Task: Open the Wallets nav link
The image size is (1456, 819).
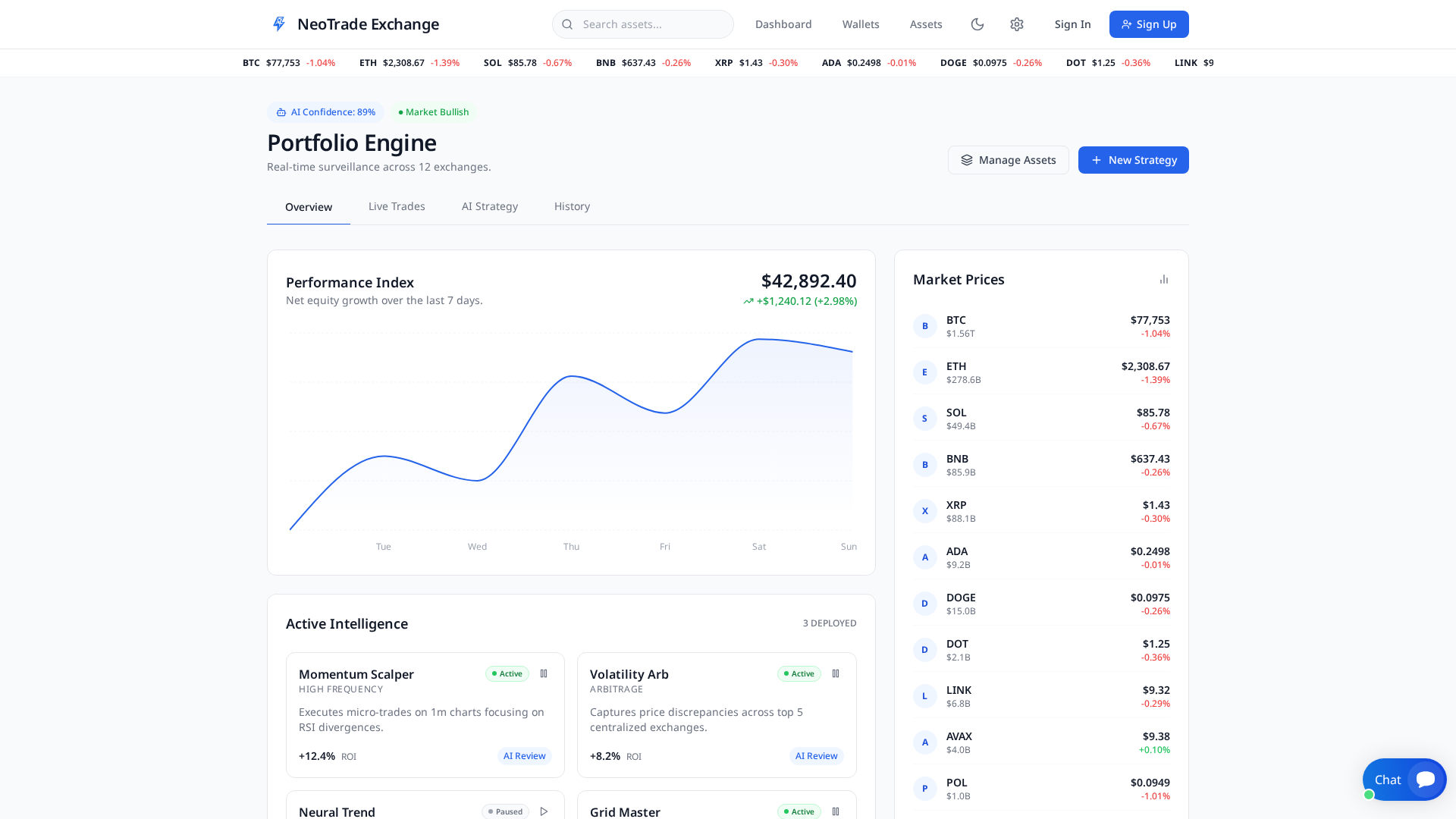Action: [x=861, y=24]
